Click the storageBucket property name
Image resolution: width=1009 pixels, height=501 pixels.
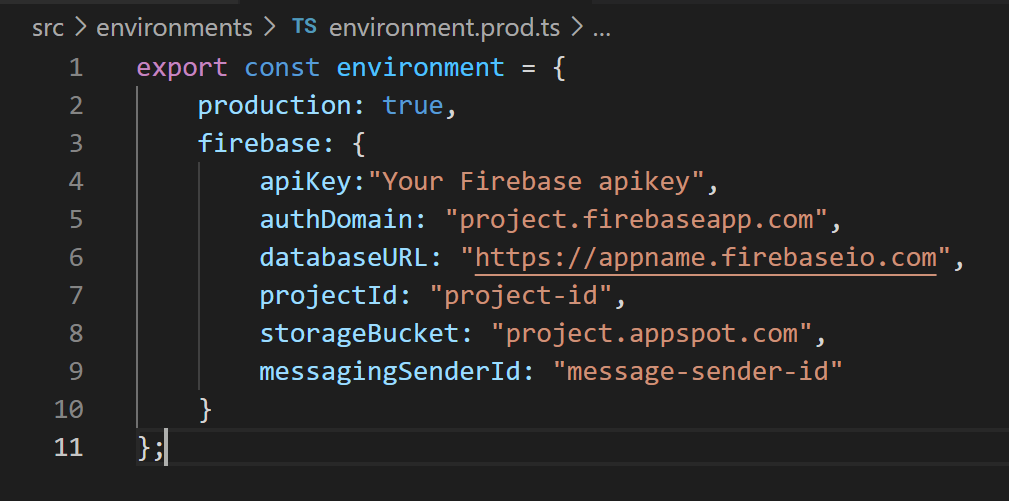point(358,334)
